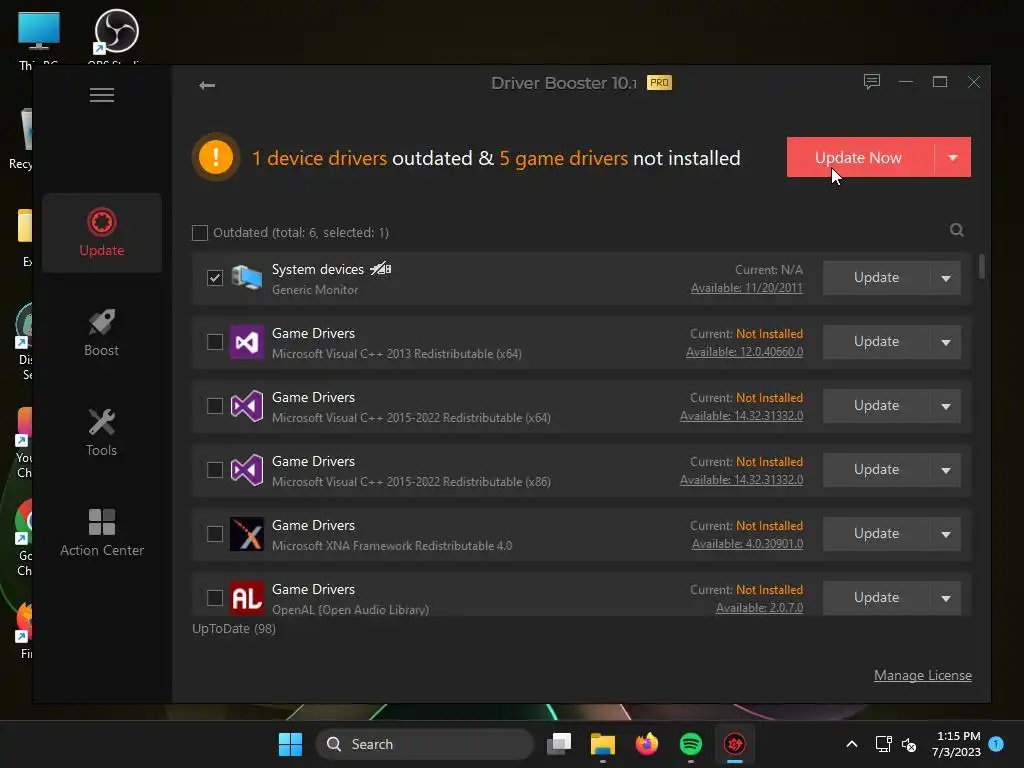Update Visual C++ 2015-2022 (x86)
Viewport: 1024px width, 768px height.
tap(876, 470)
